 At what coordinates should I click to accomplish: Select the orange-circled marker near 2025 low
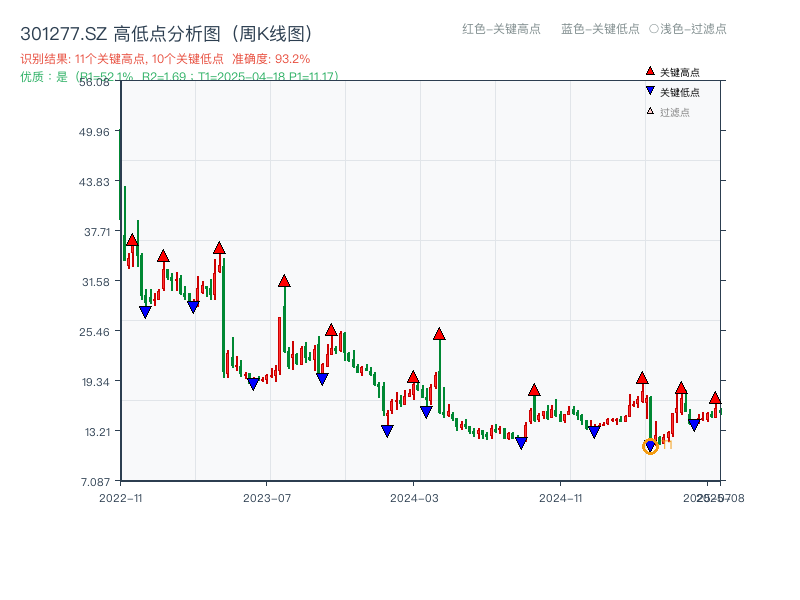pos(650,446)
